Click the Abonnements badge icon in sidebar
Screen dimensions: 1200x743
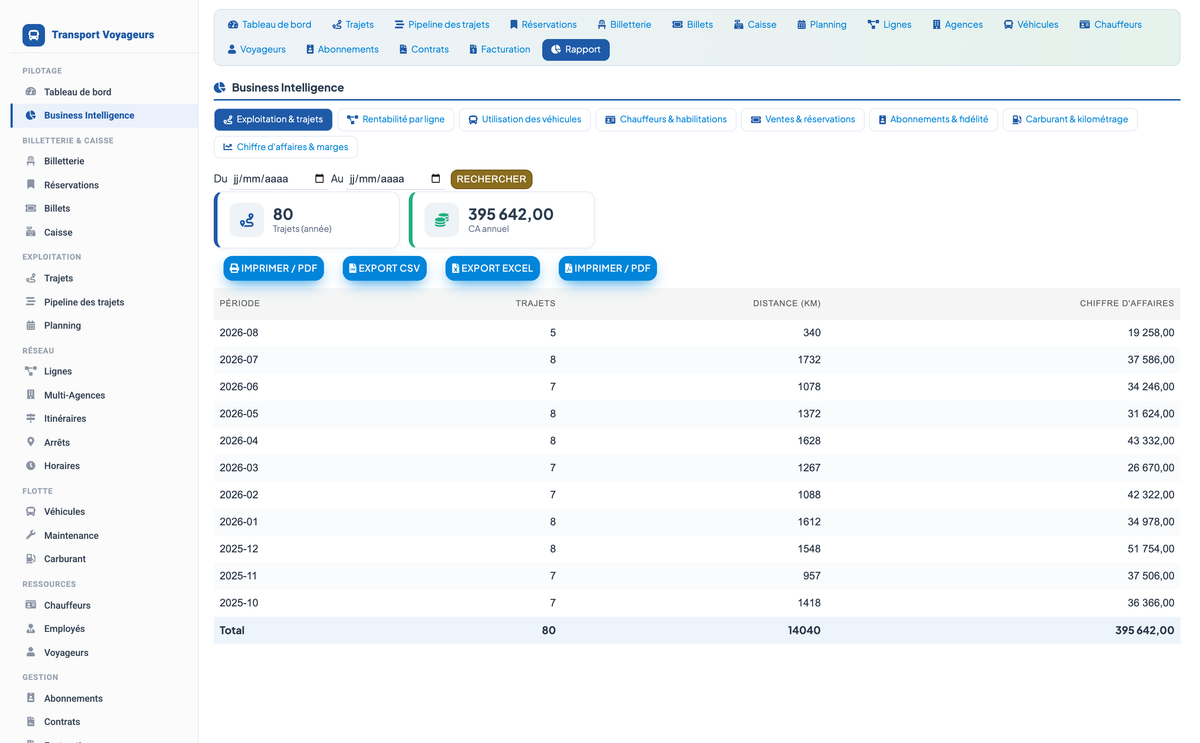click(31, 698)
